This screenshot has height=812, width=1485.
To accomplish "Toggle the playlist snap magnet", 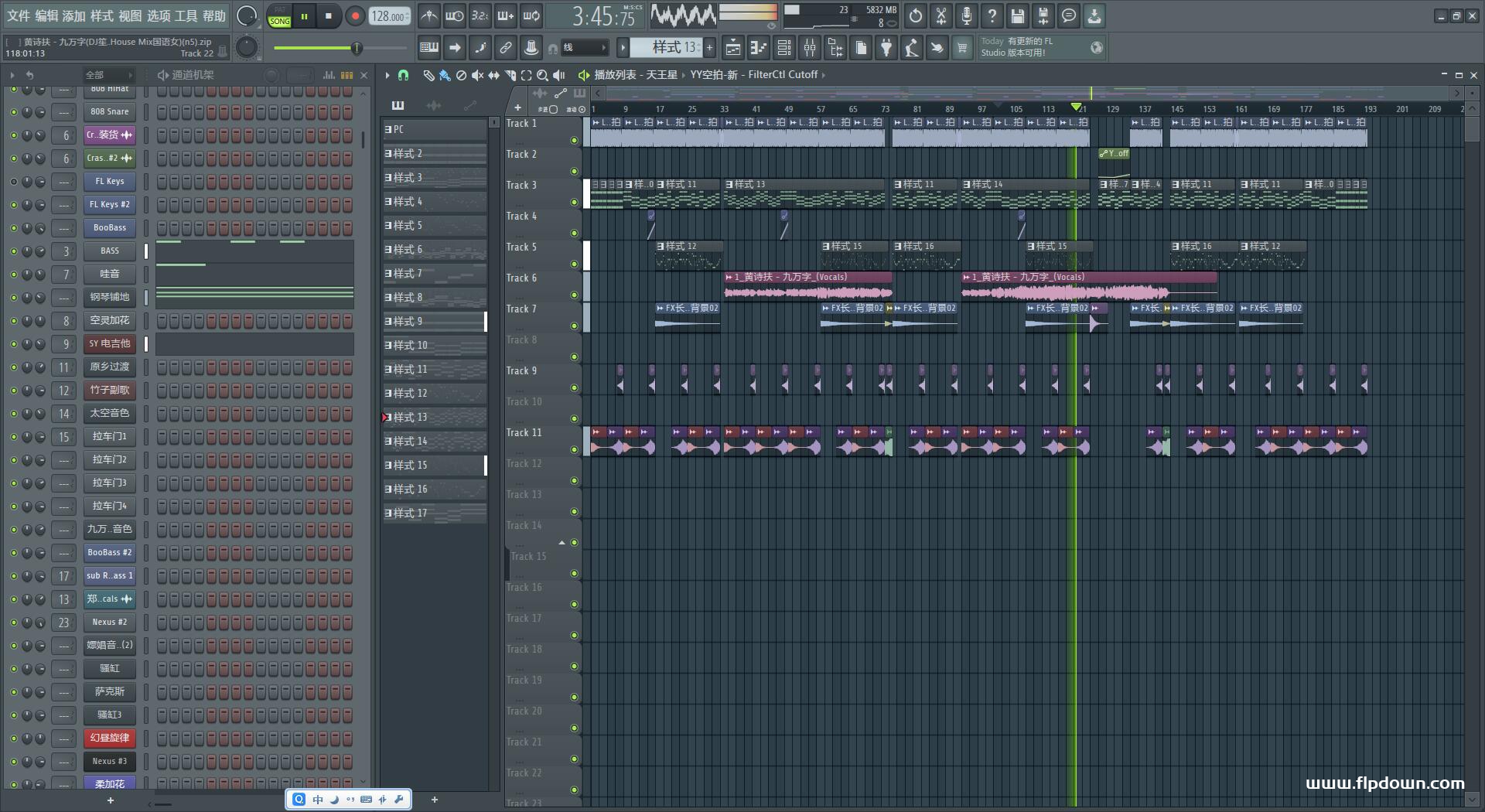I will (x=403, y=75).
